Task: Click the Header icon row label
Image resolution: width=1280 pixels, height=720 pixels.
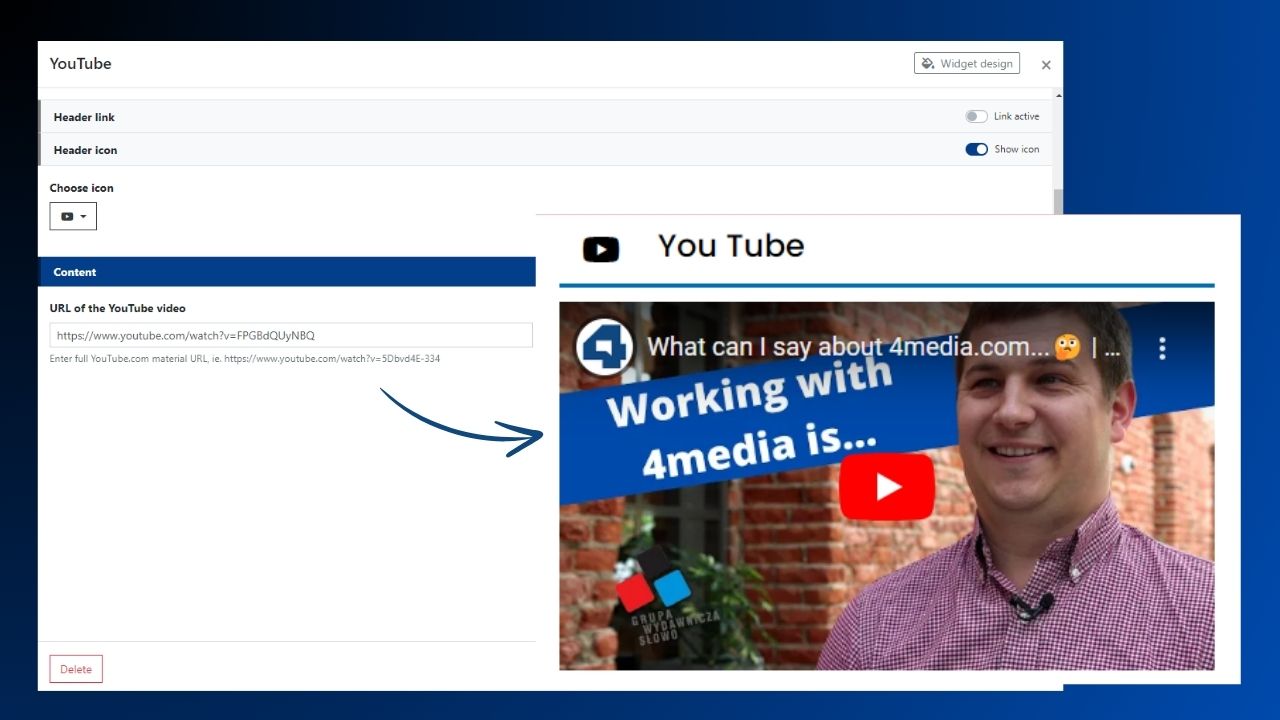Action: click(85, 150)
